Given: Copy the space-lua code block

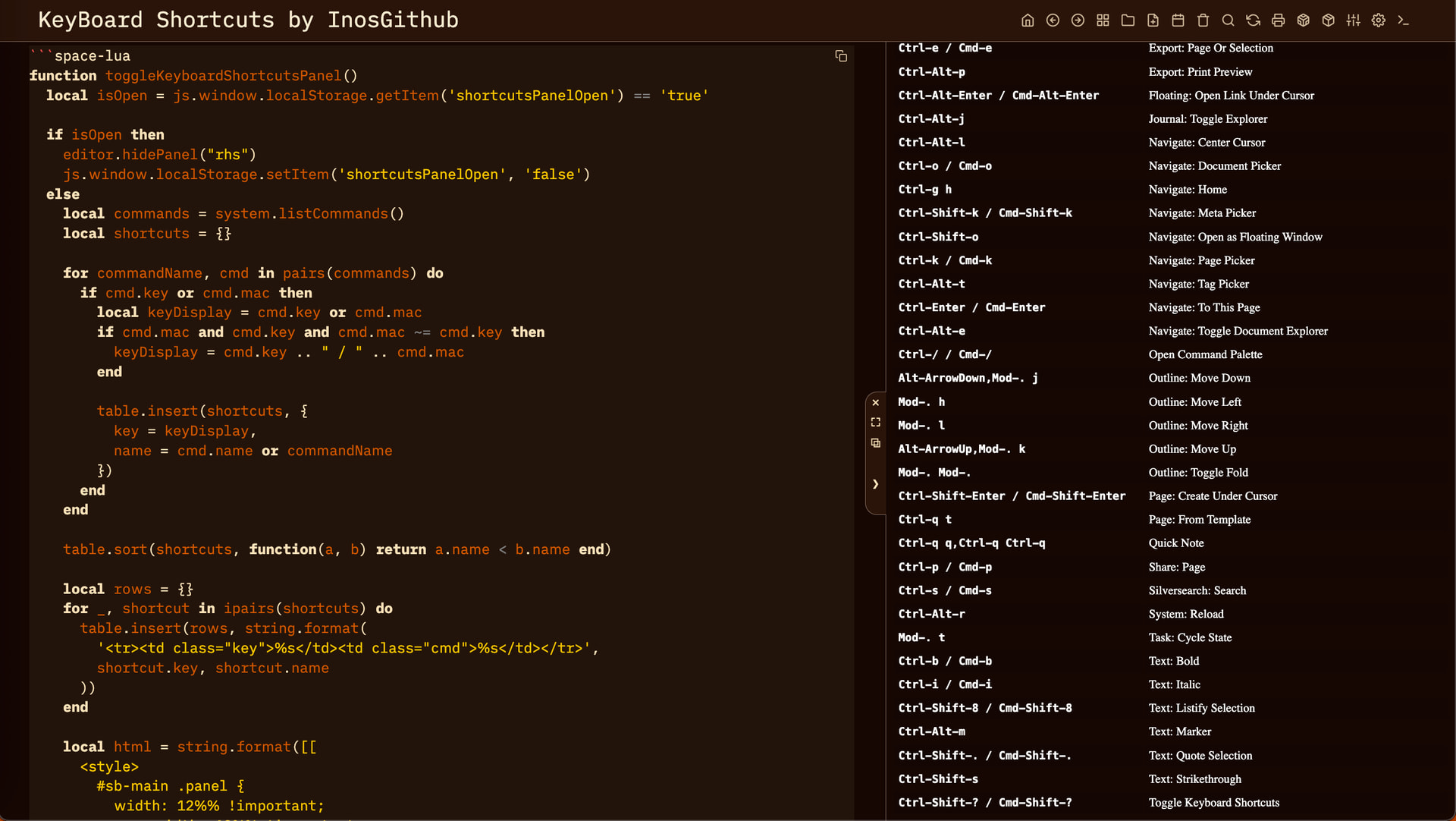Looking at the screenshot, I should pos(841,56).
